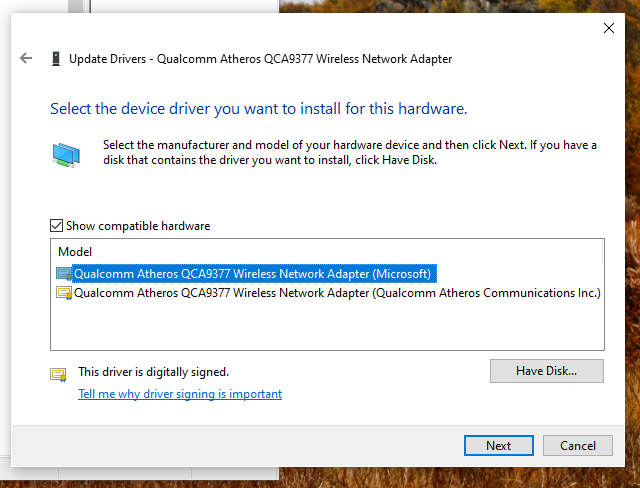
Task: Close the Update Drivers dialog
Action: click(609, 28)
